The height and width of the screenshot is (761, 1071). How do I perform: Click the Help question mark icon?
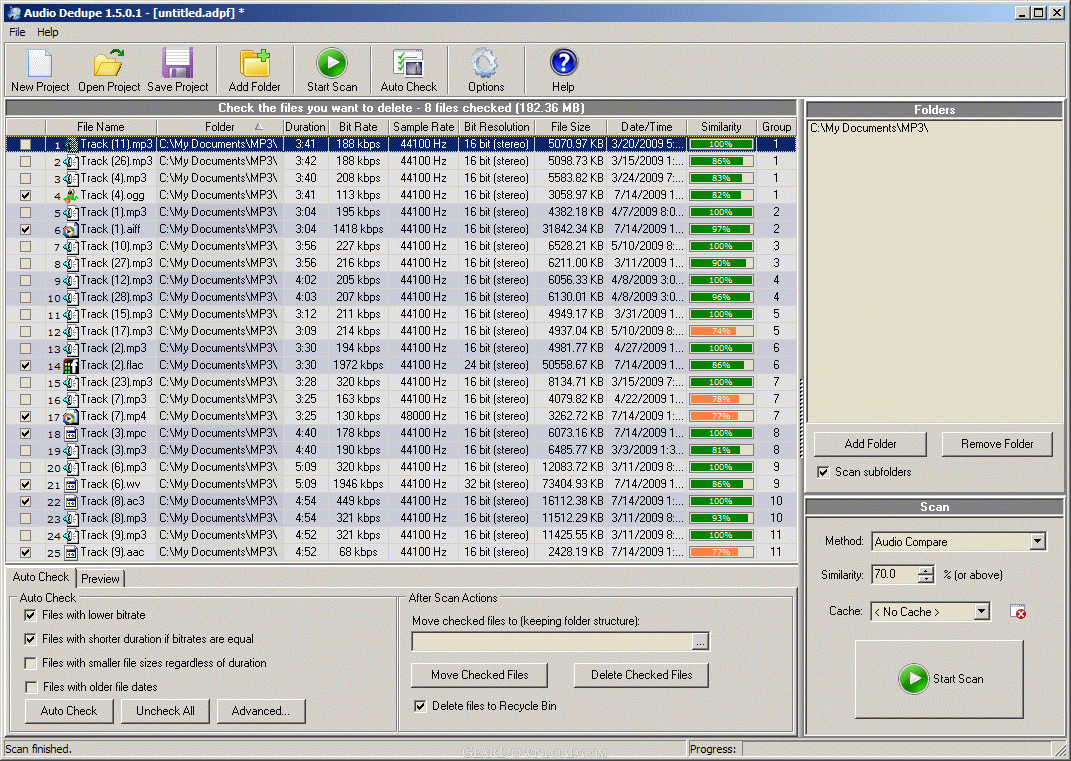[564, 63]
